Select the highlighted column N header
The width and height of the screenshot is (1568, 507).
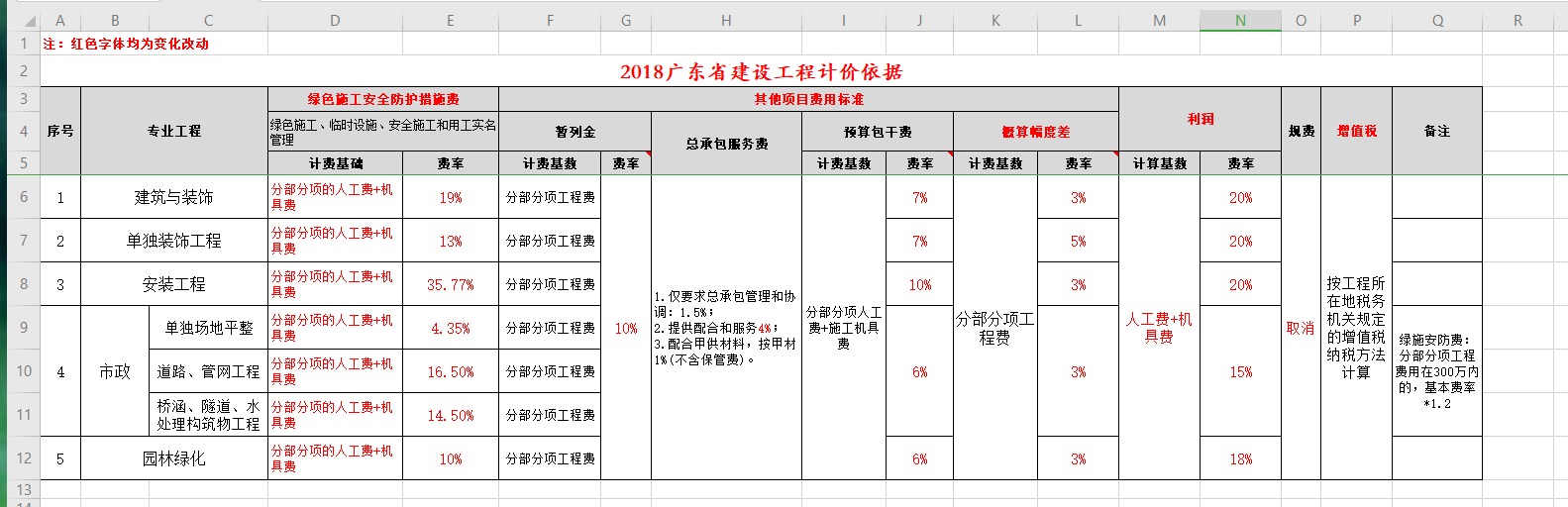pos(1240,21)
